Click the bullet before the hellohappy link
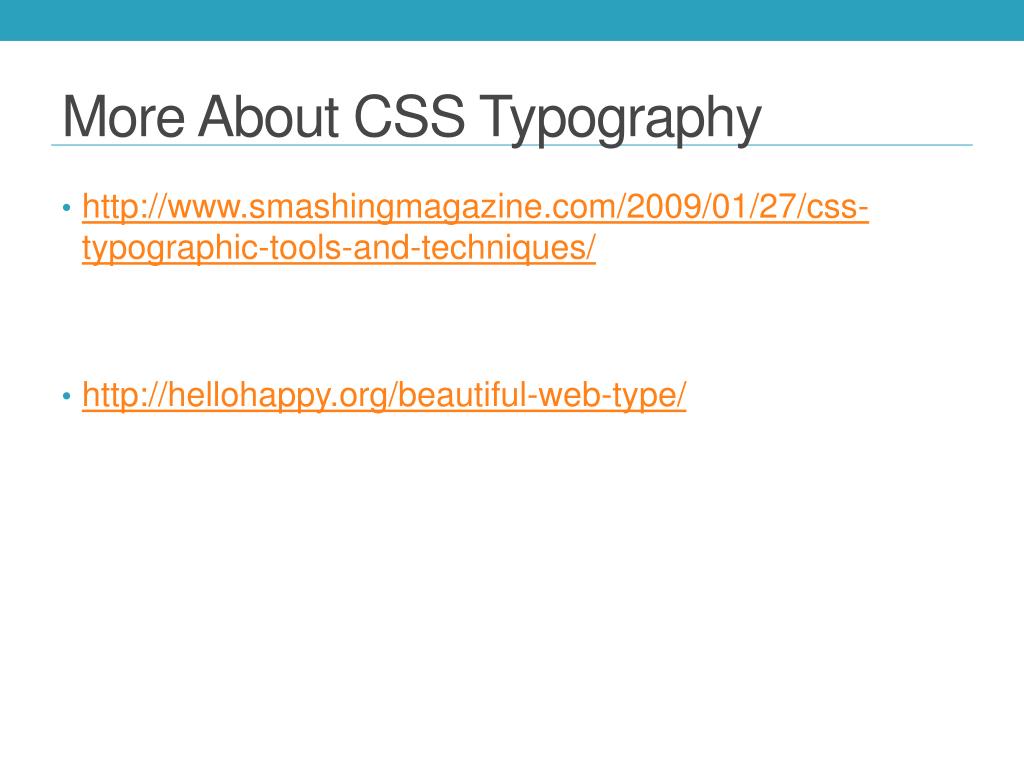 67,396
